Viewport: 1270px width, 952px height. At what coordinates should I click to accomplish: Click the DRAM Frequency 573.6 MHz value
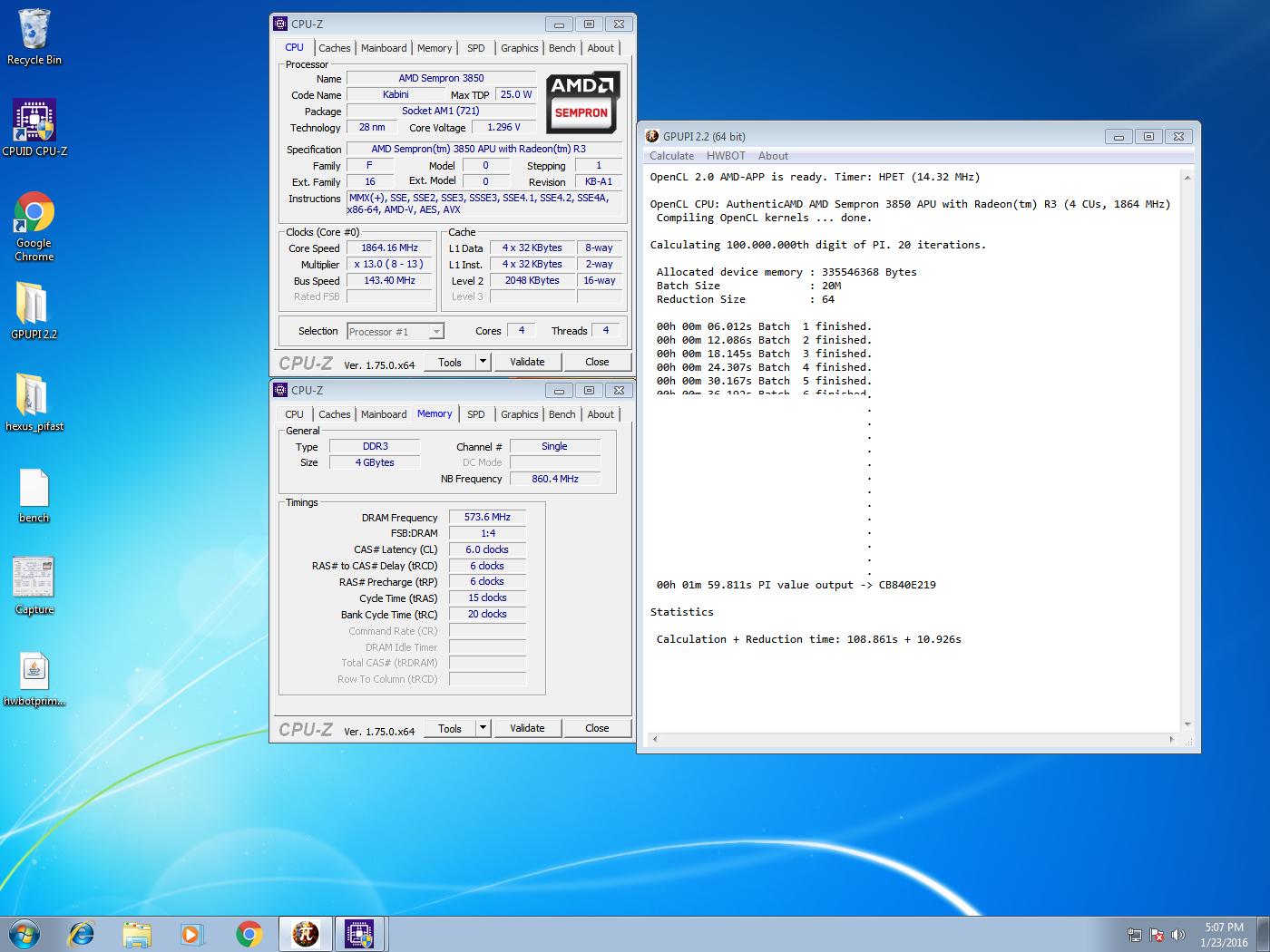(x=487, y=517)
